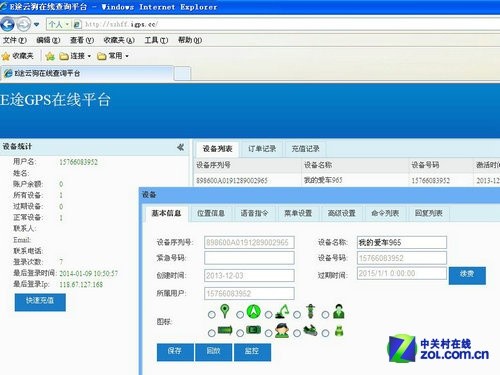Select the green navigation arrow radio button
This screenshot has width=500, height=375.
pyautogui.click(x=240, y=315)
